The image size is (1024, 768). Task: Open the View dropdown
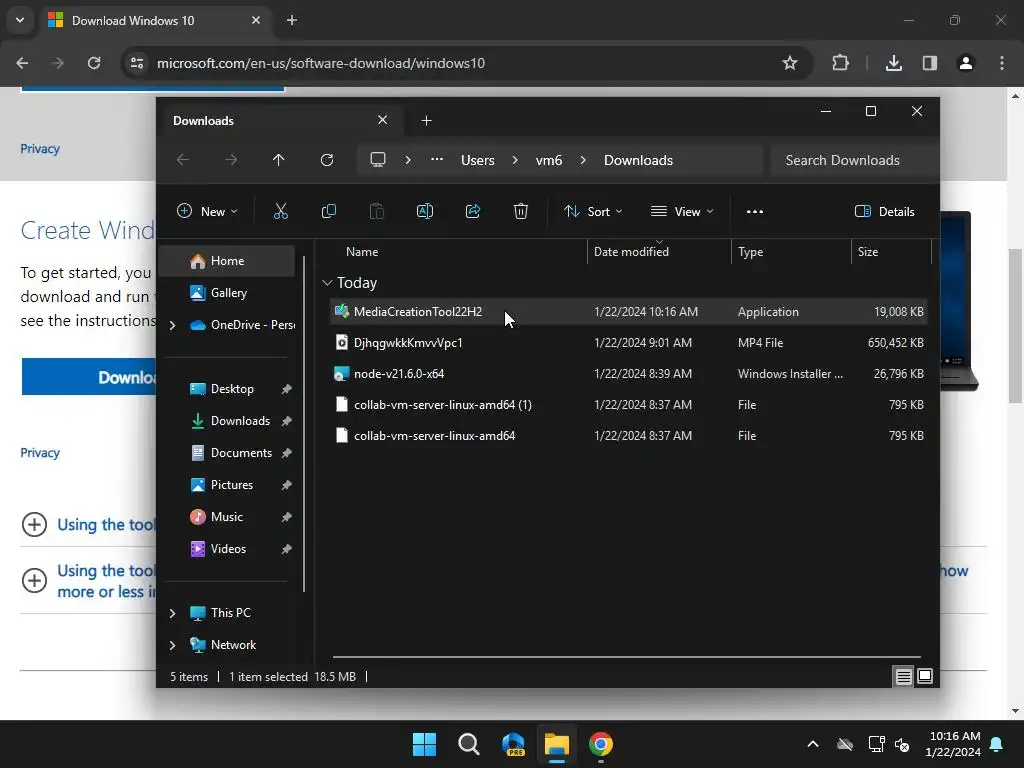pyautogui.click(x=682, y=212)
